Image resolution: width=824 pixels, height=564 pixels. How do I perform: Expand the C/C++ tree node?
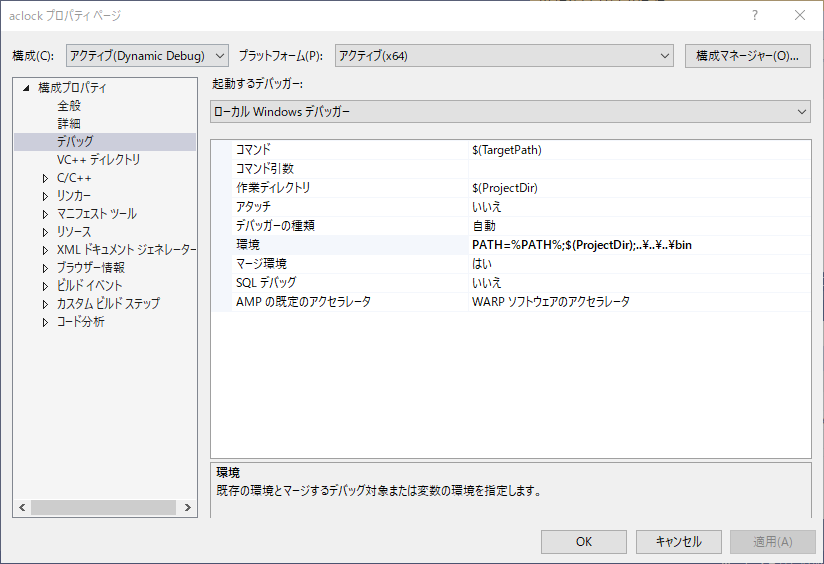coord(45,178)
